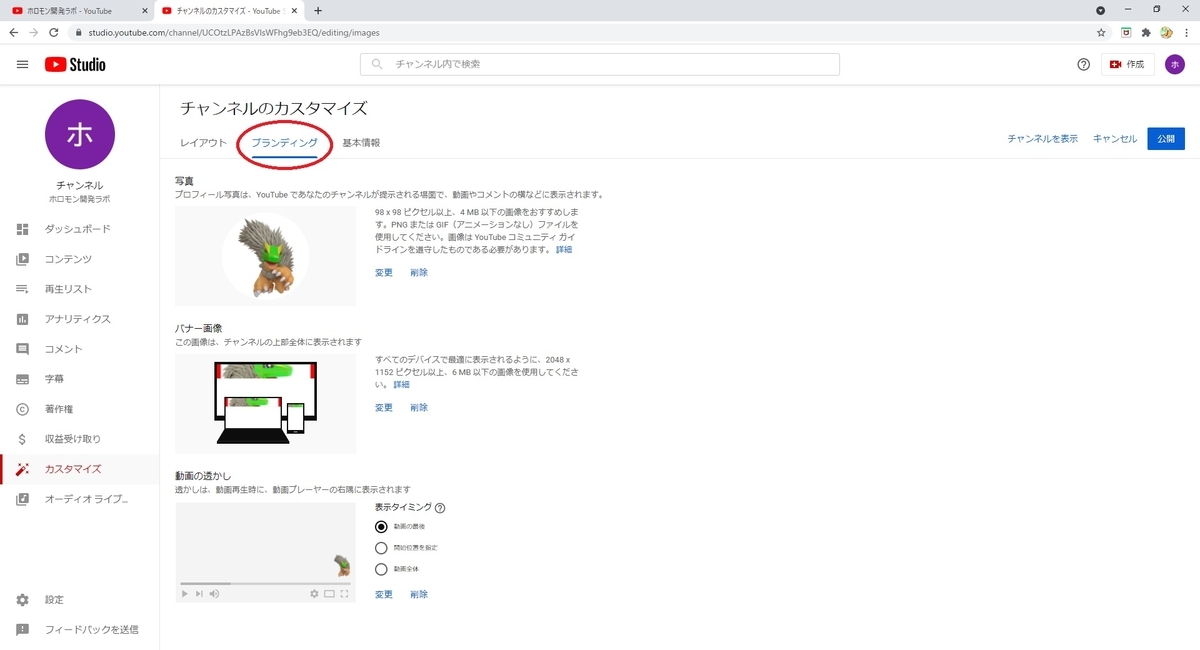Open 詳細 link in banner image description
Image resolution: width=1200 pixels, height=650 pixels.
pos(401,384)
